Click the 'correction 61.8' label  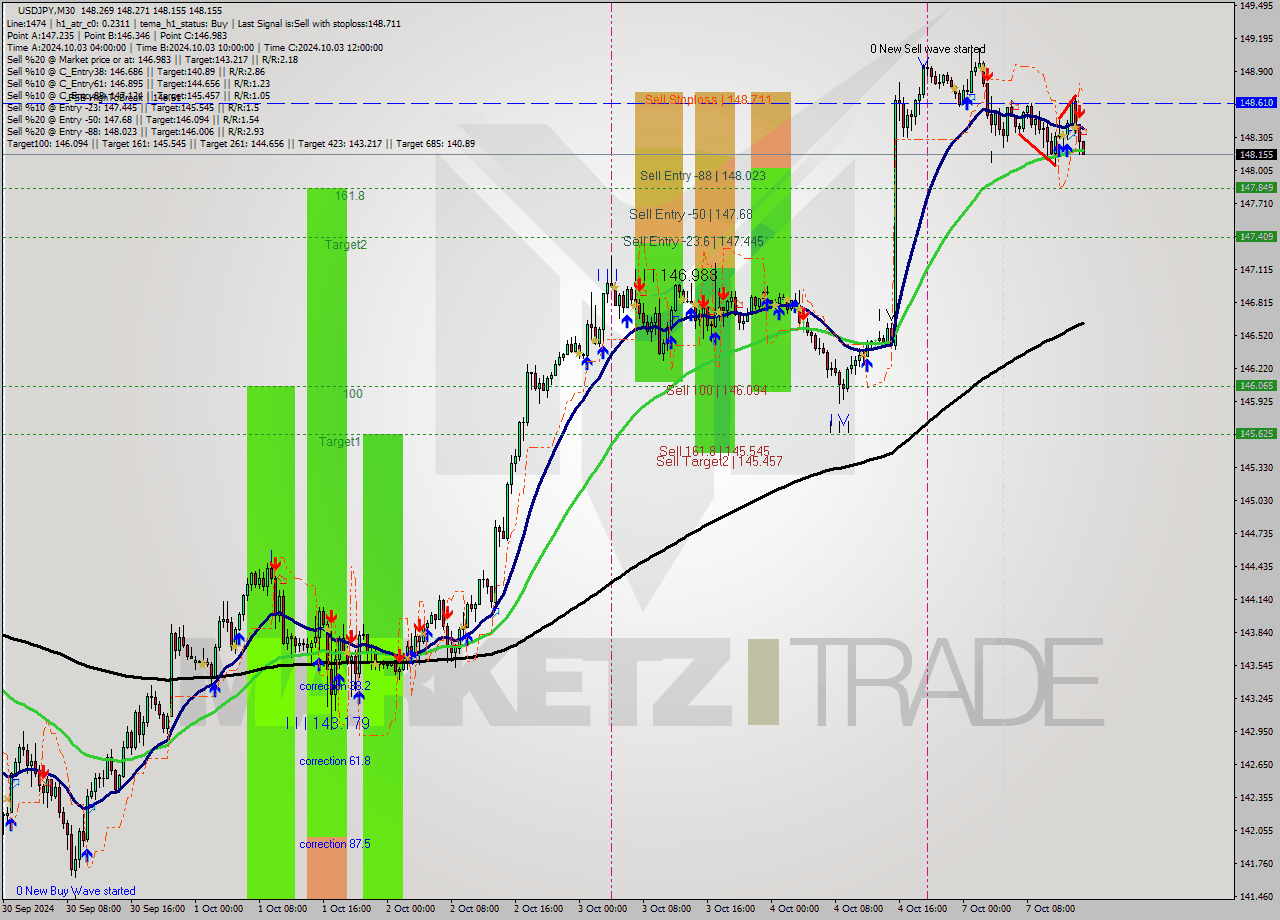click(335, 761)
